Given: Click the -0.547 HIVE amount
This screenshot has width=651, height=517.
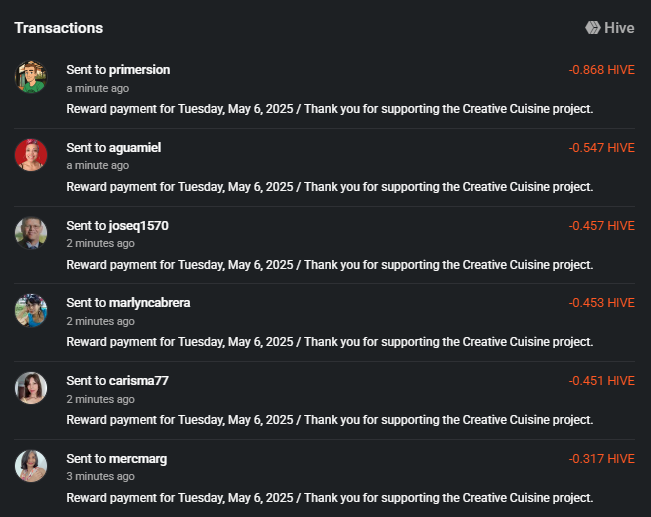Looking at the screenshot, I should pyautogui.click(x=601, y=148).
